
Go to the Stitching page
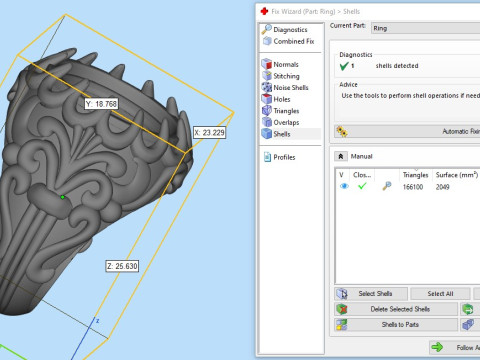click(281, 76)
